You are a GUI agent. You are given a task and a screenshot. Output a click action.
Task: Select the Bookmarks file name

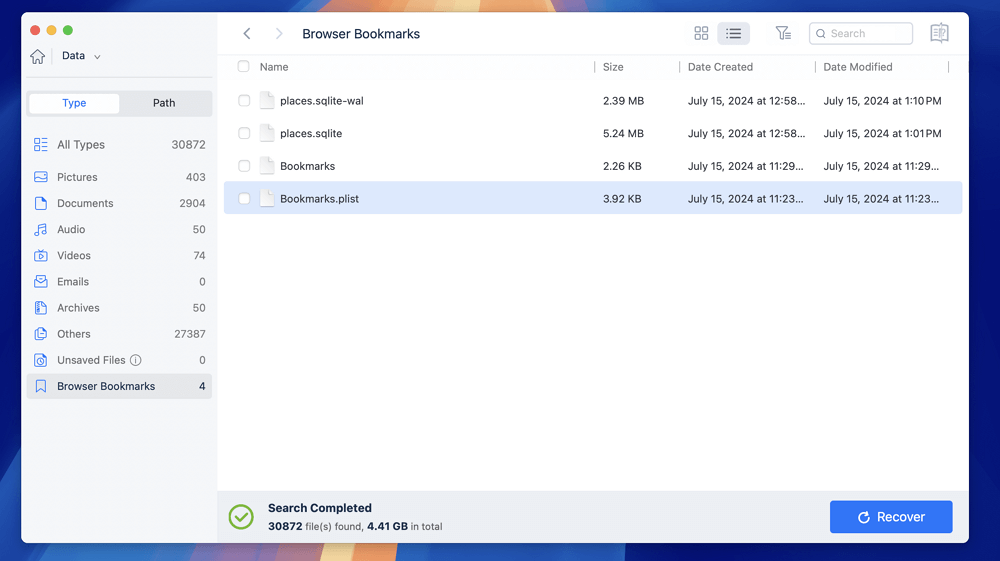(307, 166)
